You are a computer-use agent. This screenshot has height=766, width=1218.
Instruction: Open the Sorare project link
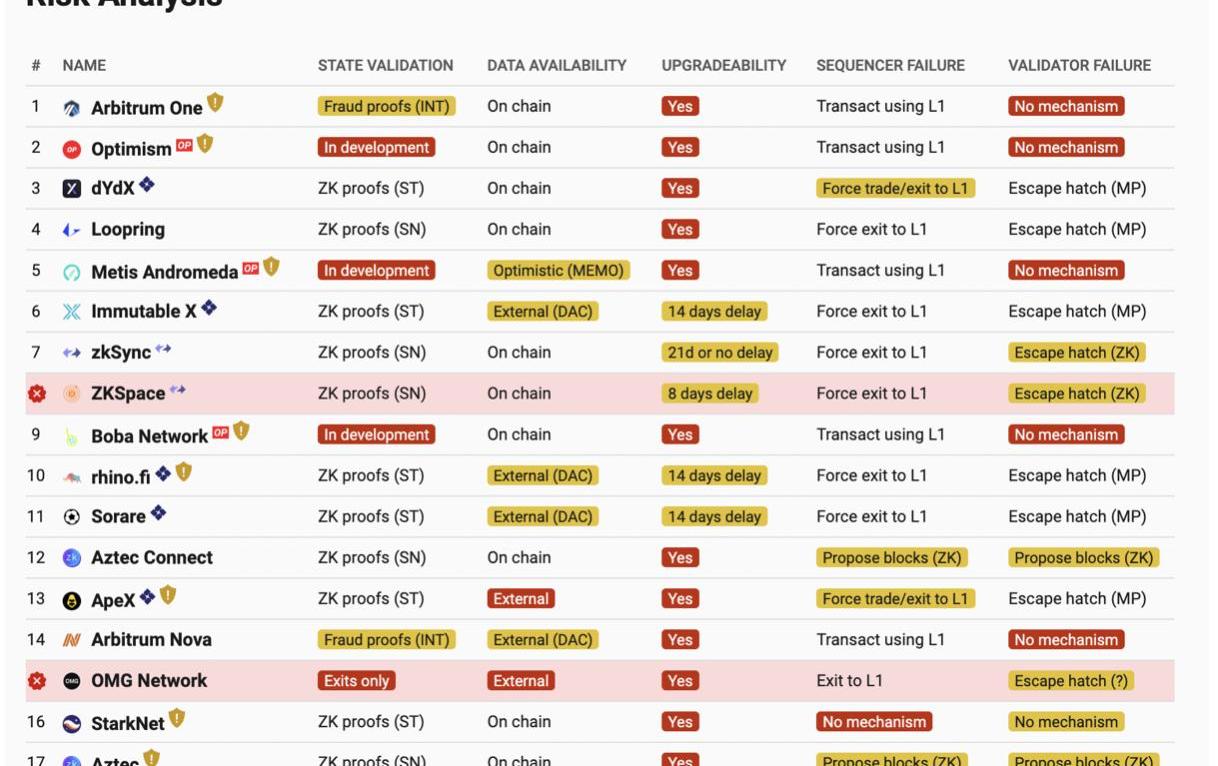pos(118,517)
